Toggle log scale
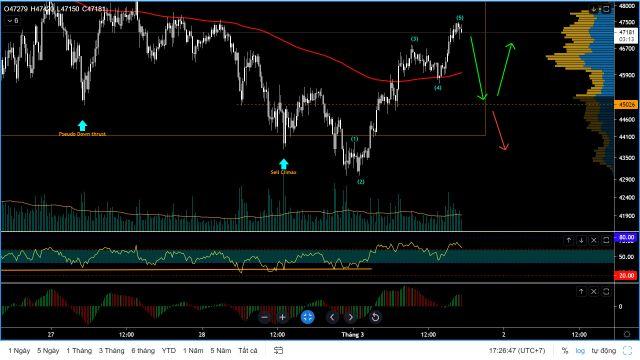640x360 pixels. (580, 350)
